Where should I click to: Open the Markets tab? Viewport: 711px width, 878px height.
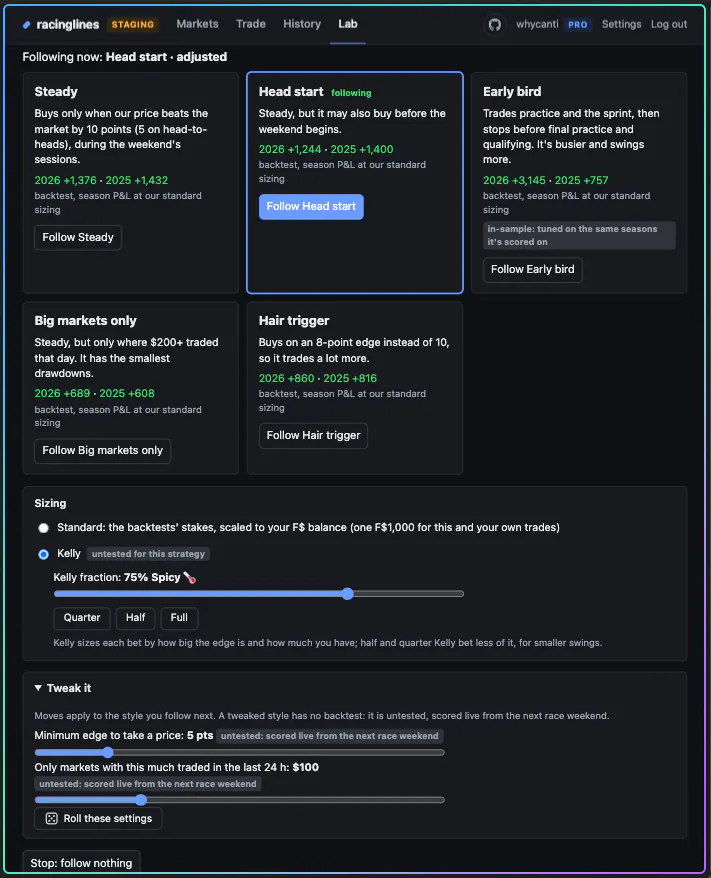[x=197, y=24]
